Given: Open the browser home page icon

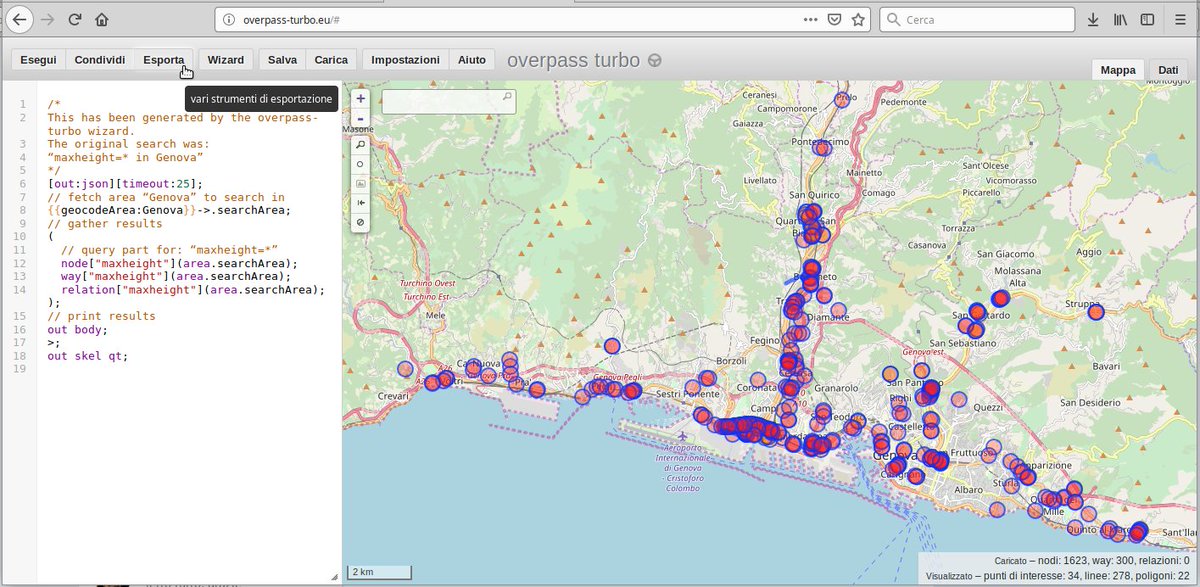Looking at the screenshot, I should [x=101, y=19].
